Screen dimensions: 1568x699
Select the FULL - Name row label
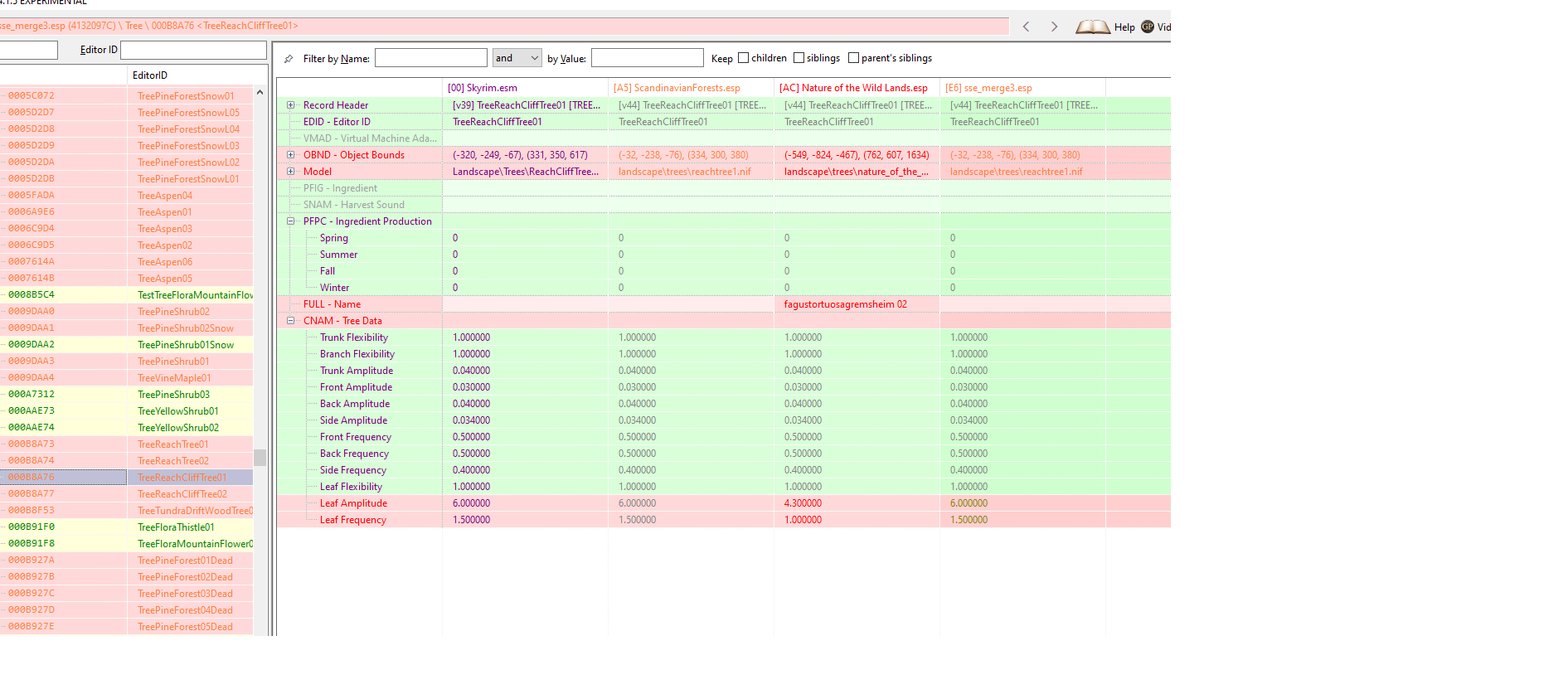click(332, 304)
